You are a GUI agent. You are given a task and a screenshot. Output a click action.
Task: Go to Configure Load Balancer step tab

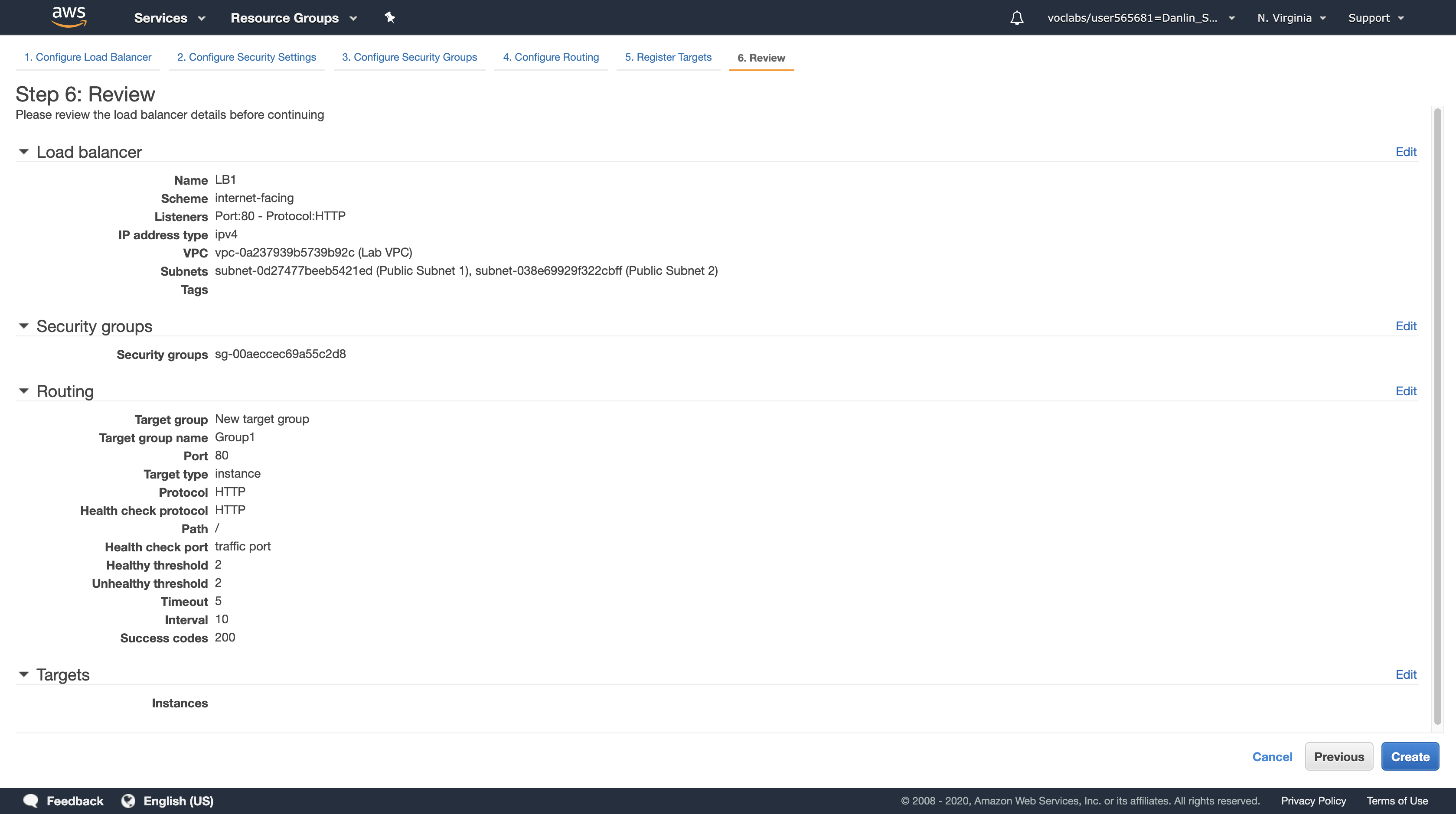88,57
